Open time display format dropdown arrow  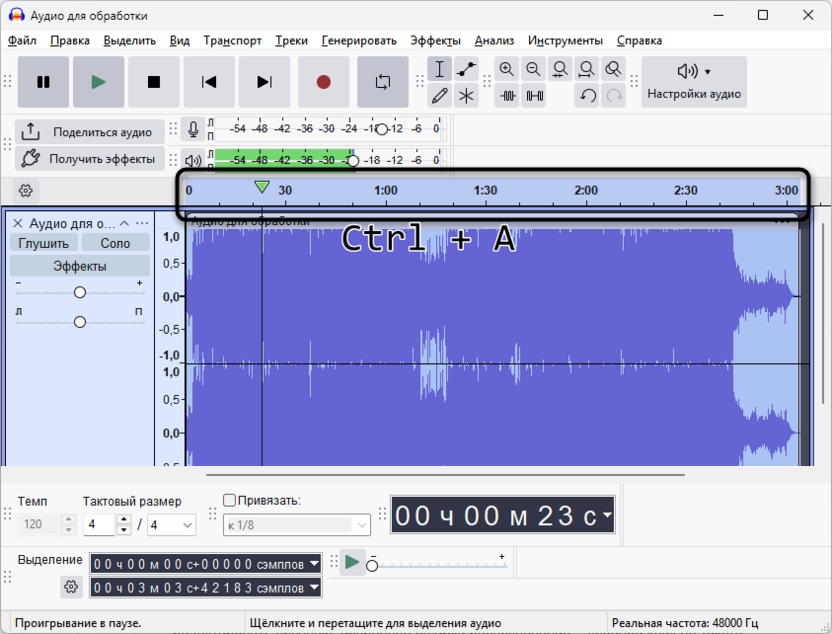tap(607, 514)
